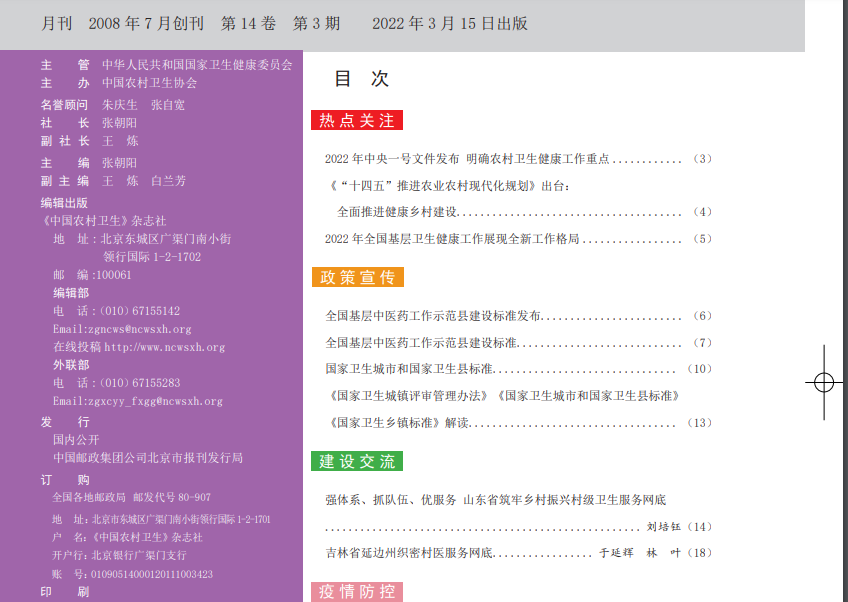Image resolution: width=848 pixels, height=602 pixels.
Task: Select the 目次 heading
Action: click(x=361, y=78)
